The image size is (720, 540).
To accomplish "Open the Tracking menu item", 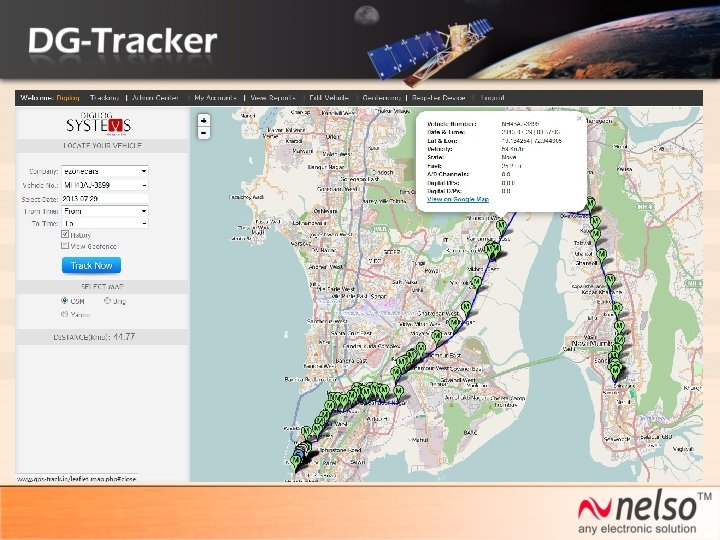I will [104, 98].
